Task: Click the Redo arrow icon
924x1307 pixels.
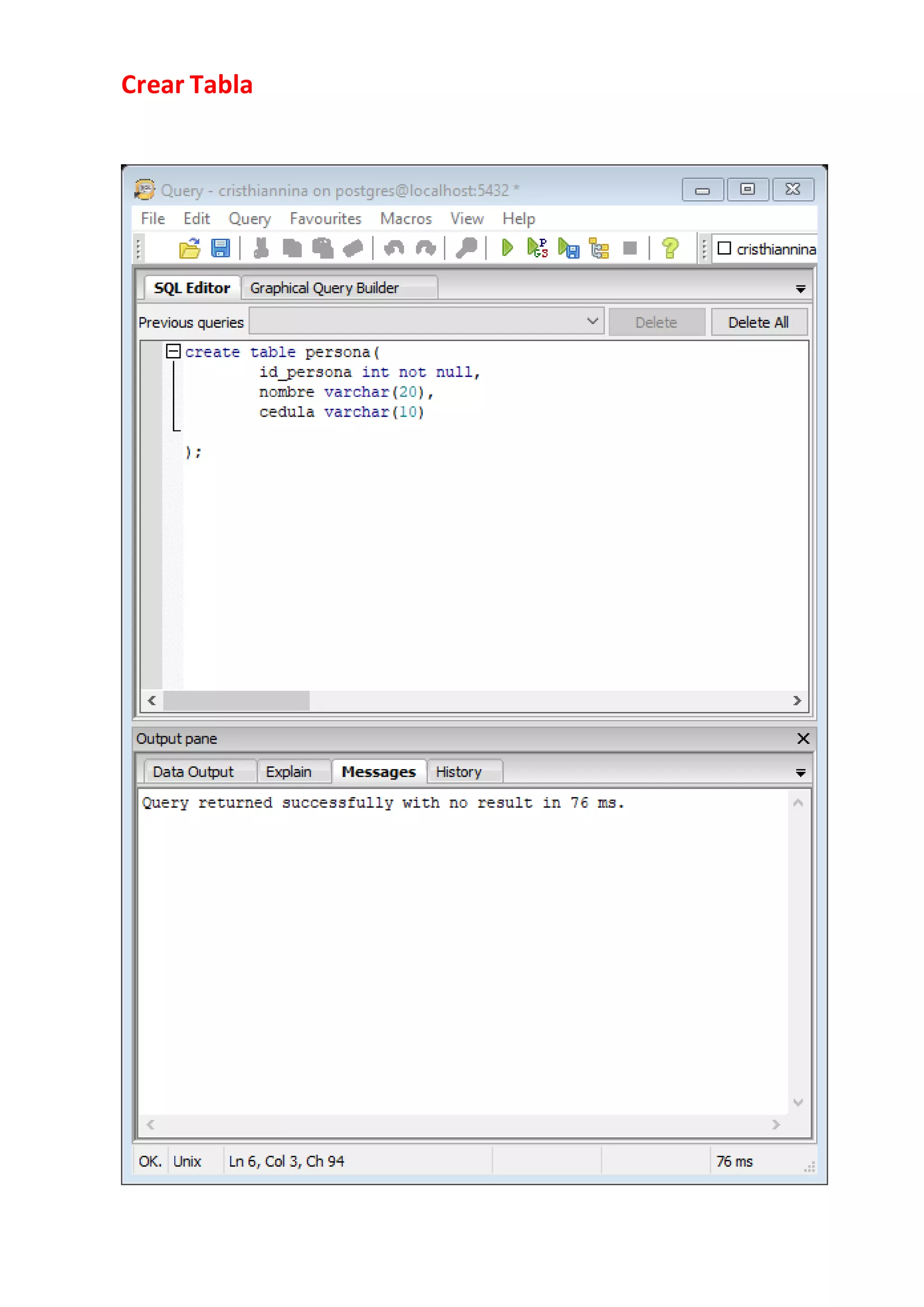Action: click(x=425, y=248)
